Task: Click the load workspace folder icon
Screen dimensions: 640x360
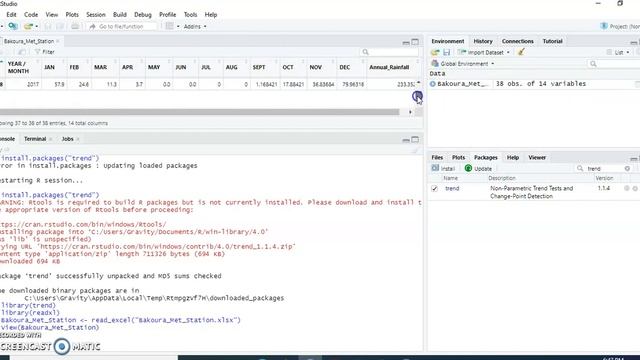Action: point(435,52)
